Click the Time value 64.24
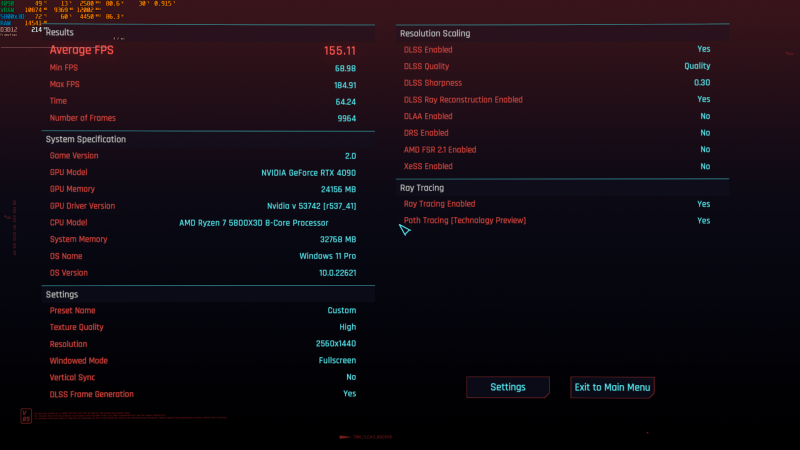Viewport: 800px width, 450px height. coord(345,102)
